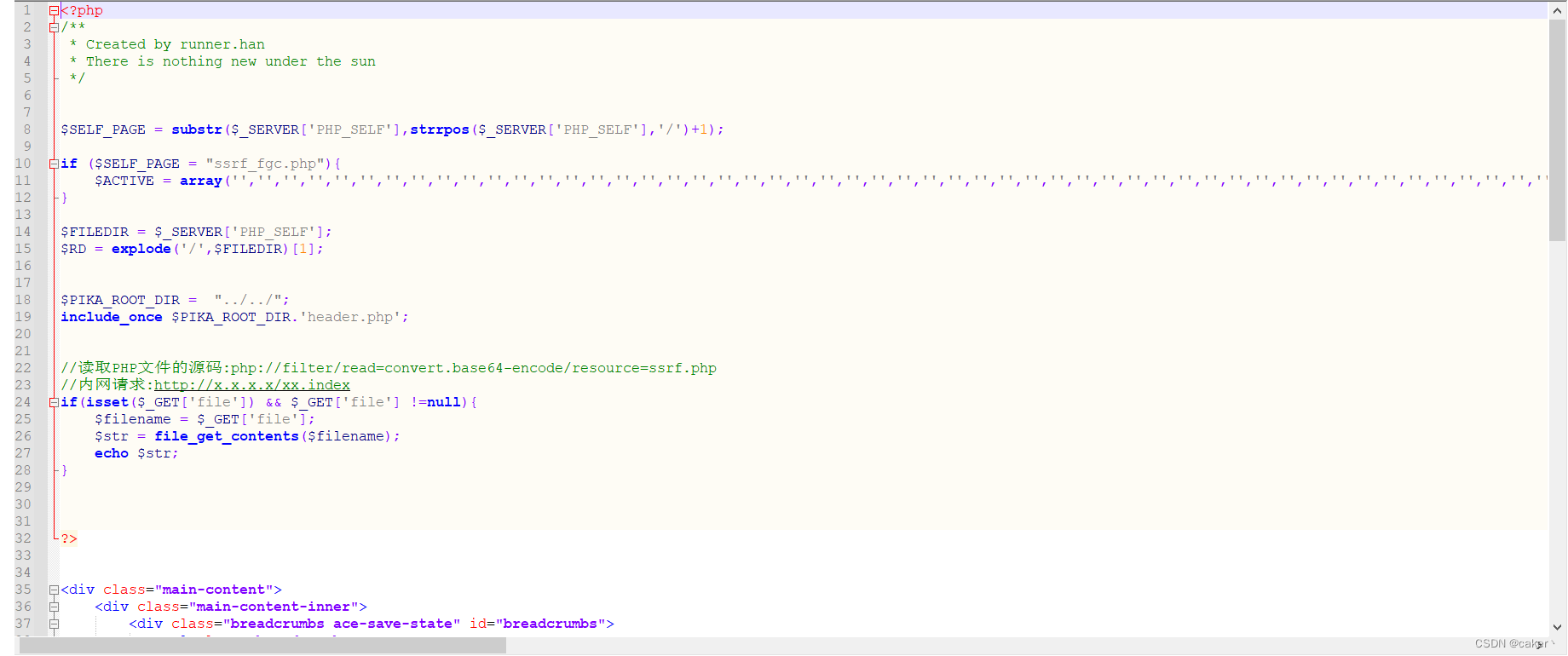Click the 'Created by runner.han' comment
The width and height of the screenshot is (1568, 656).
pos(176,44)
